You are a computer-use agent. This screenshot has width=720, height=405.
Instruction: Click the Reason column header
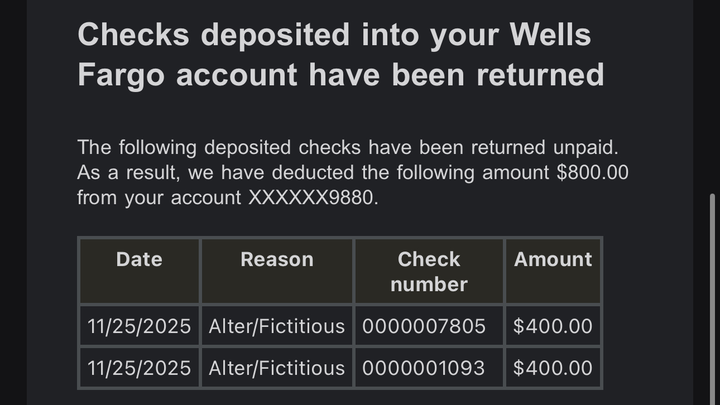277,260
